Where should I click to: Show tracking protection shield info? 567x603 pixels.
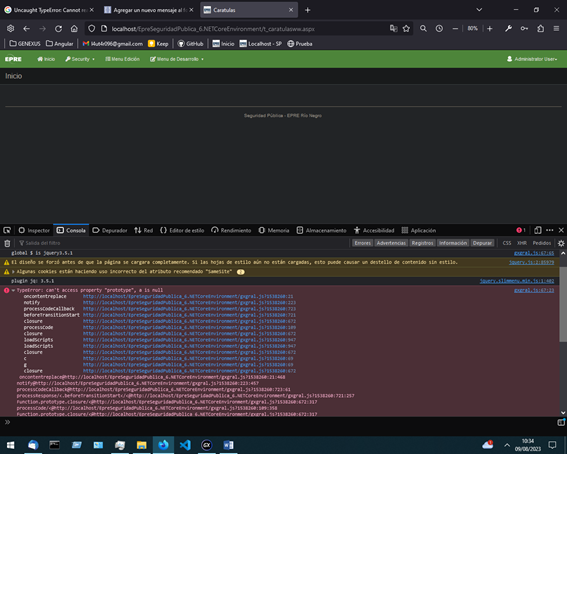click(92, 29)
